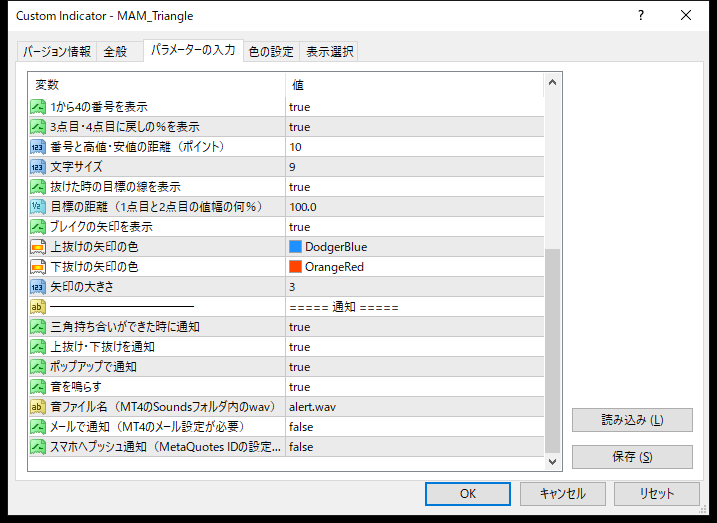
Task: Click the bool icon beside メールで通知
Action: tap(38, 427)
